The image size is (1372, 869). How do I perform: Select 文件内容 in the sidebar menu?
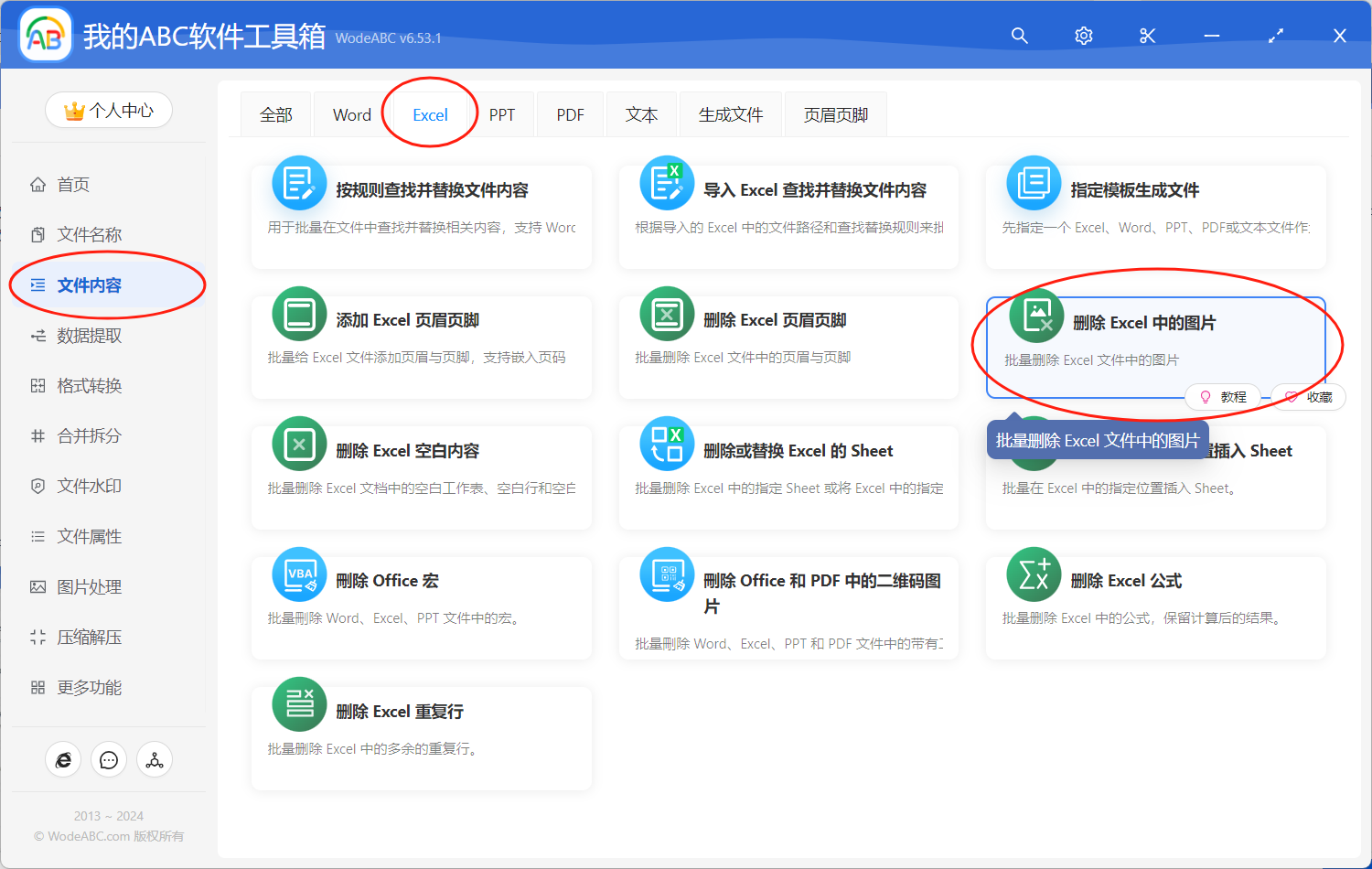click(x=87, y=284)
